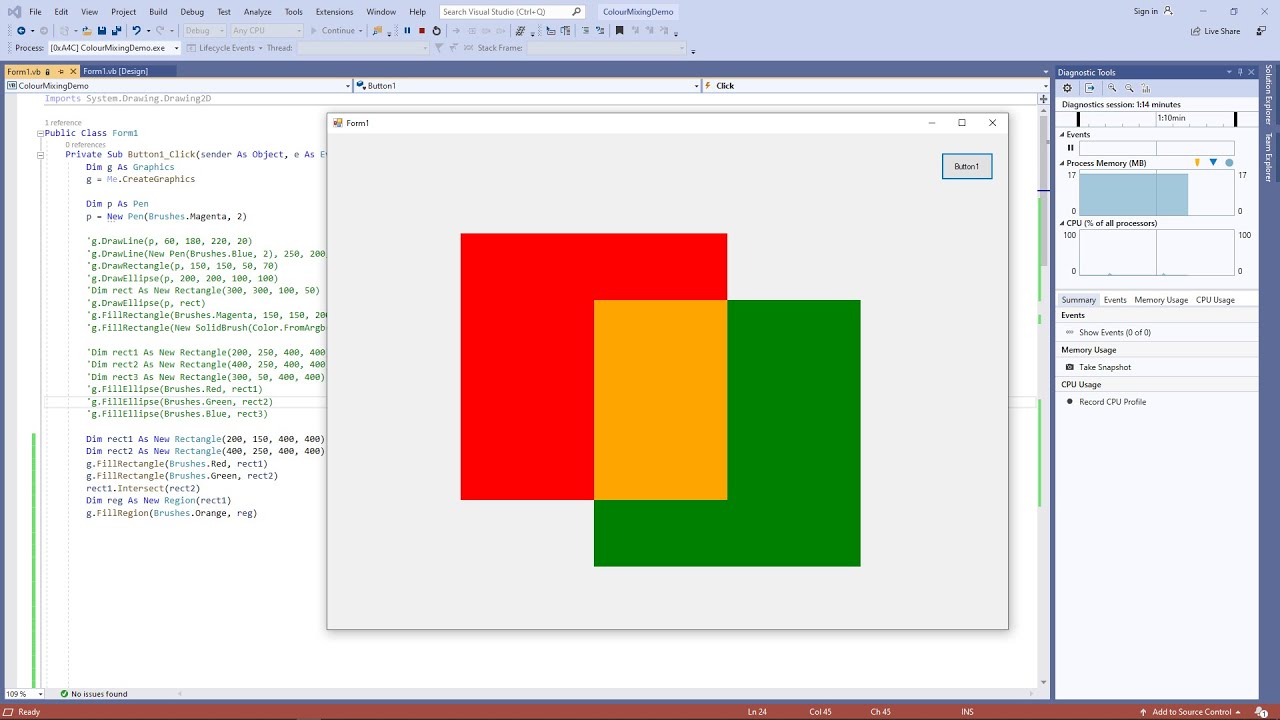Click Show Events in the Summary panel

coord(1117,331)
